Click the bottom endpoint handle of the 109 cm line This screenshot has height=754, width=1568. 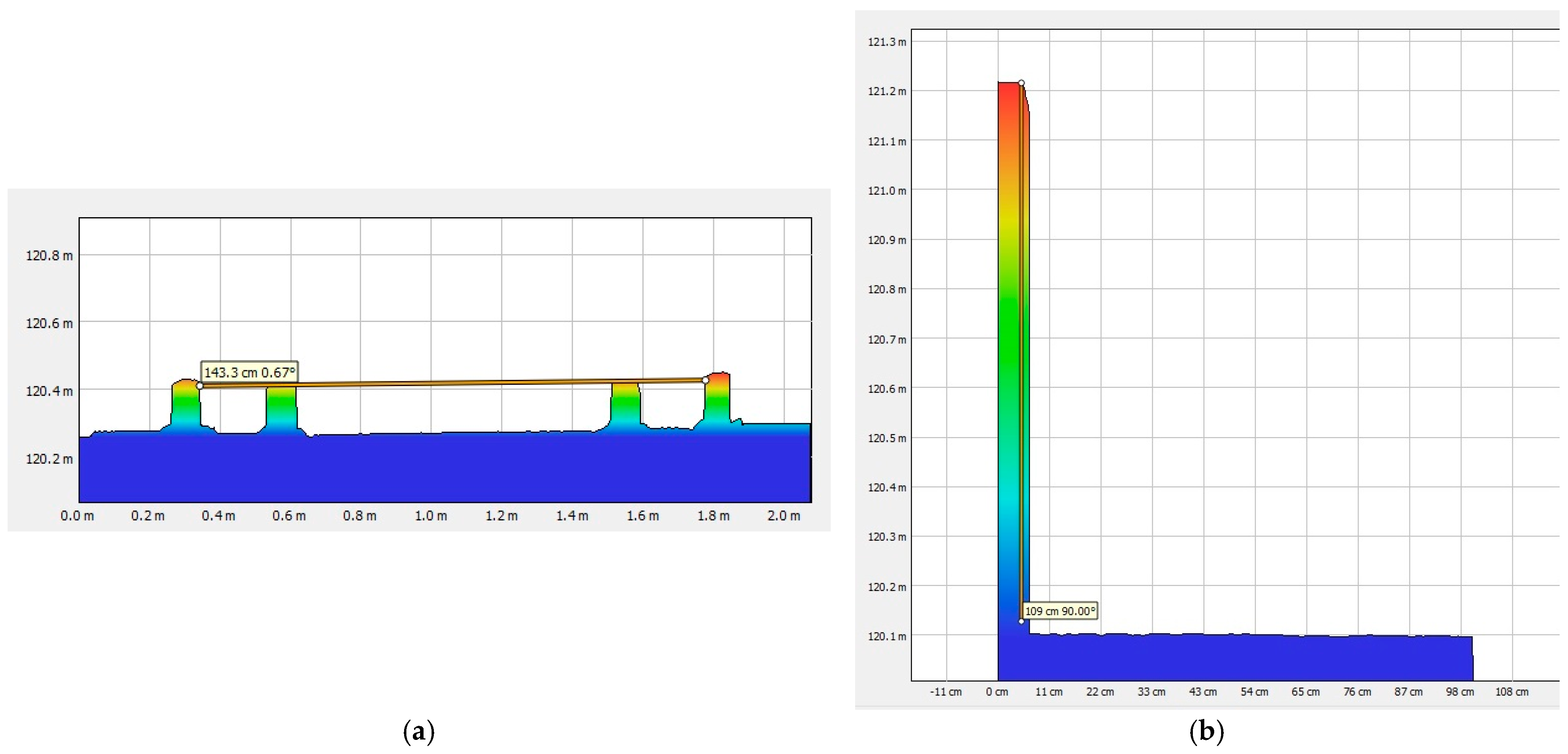pos(1021,621)
